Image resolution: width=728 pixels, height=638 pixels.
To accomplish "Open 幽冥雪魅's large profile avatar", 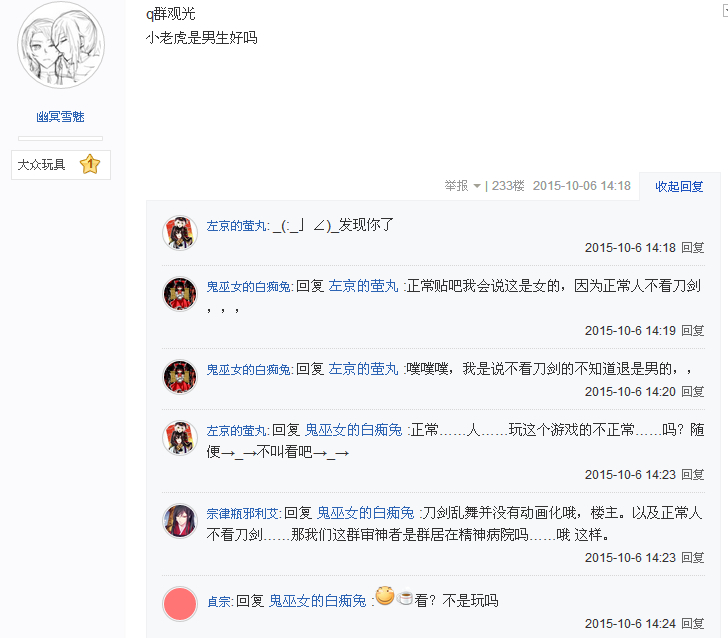I will [61, 47].
